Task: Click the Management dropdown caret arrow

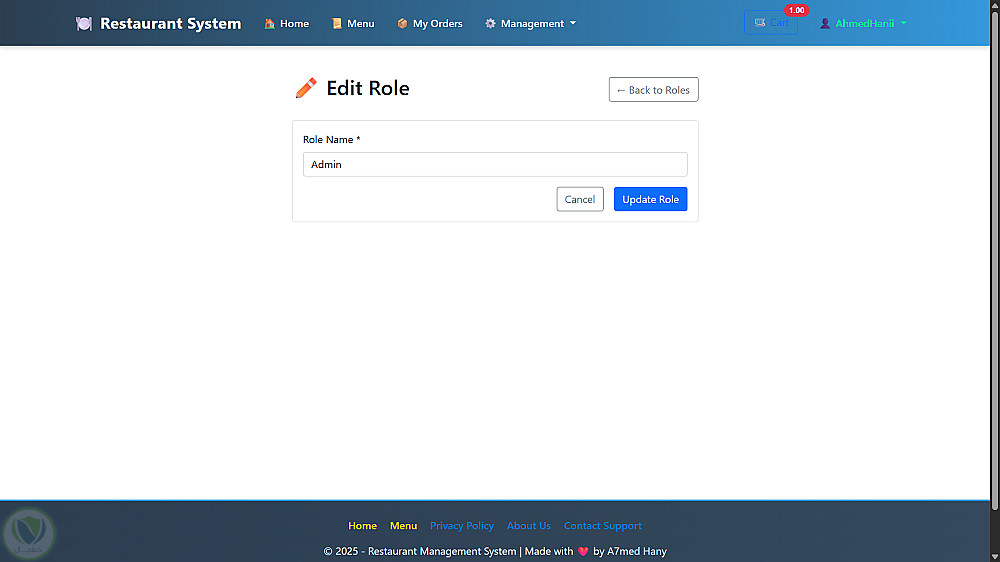Action: point(573,24)
